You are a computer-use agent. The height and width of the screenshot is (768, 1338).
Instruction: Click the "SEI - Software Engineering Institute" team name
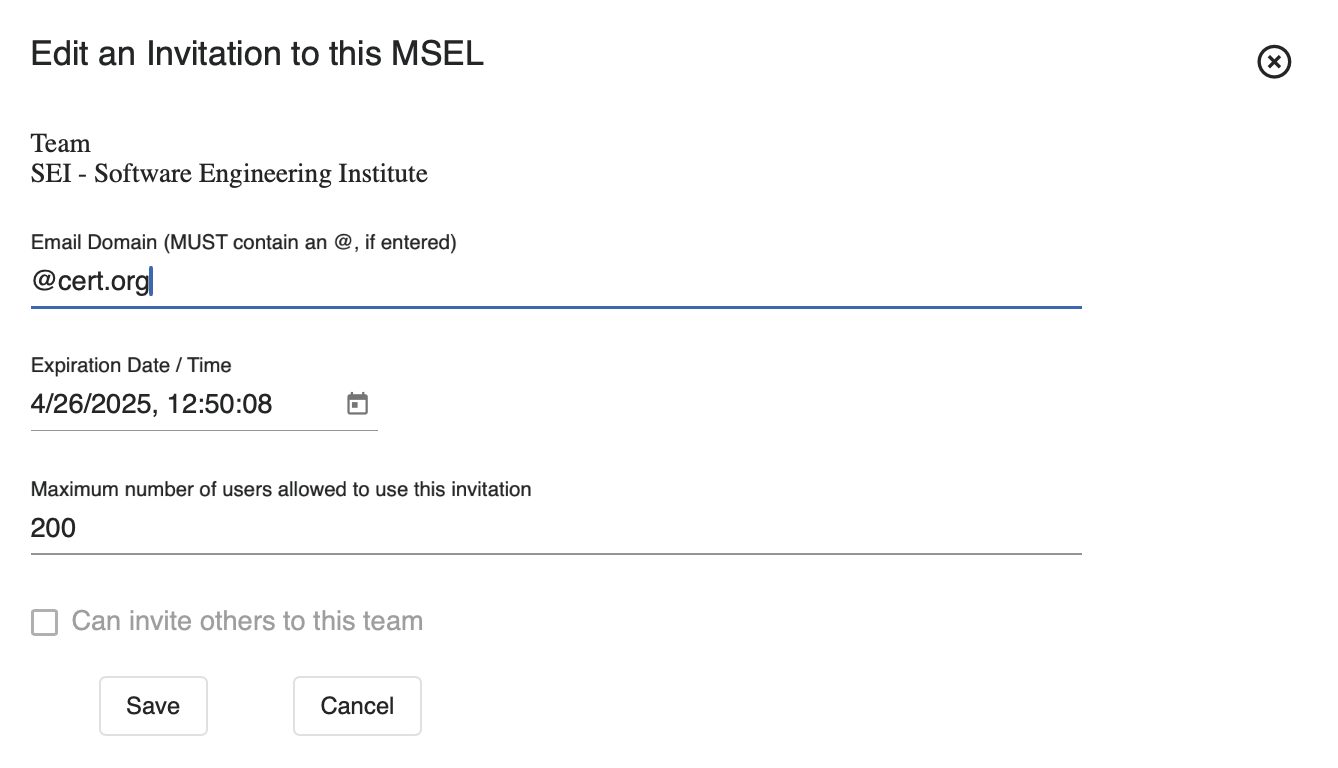tap(229, 174)
